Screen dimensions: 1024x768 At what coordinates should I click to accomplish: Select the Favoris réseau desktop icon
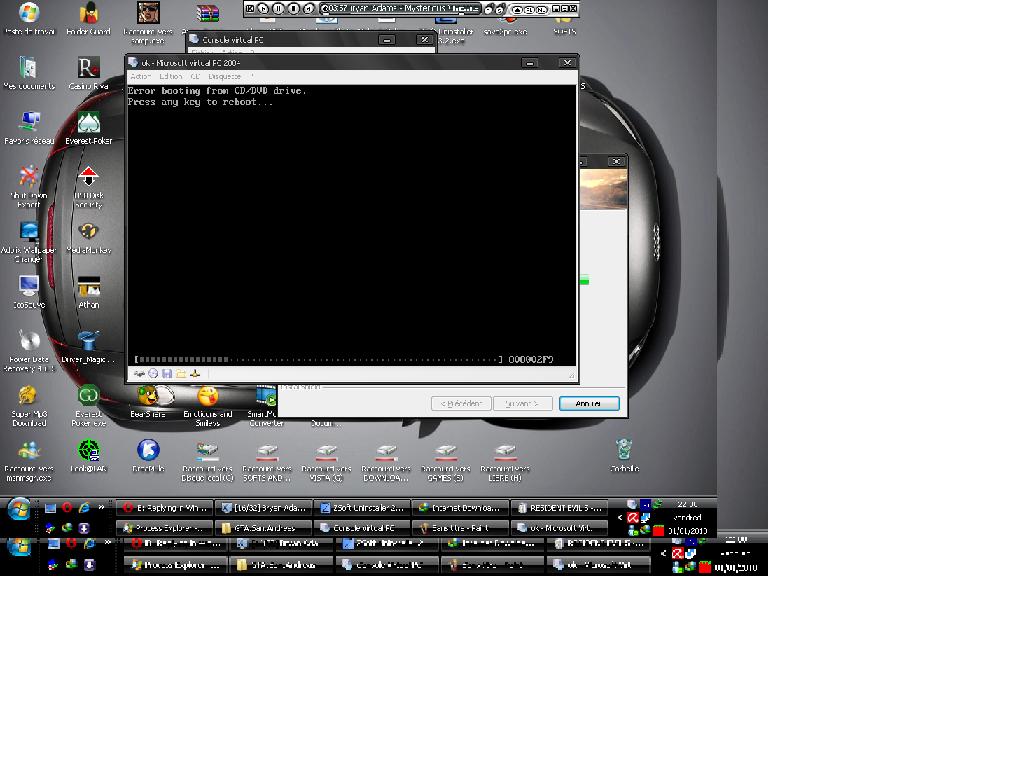29,128
